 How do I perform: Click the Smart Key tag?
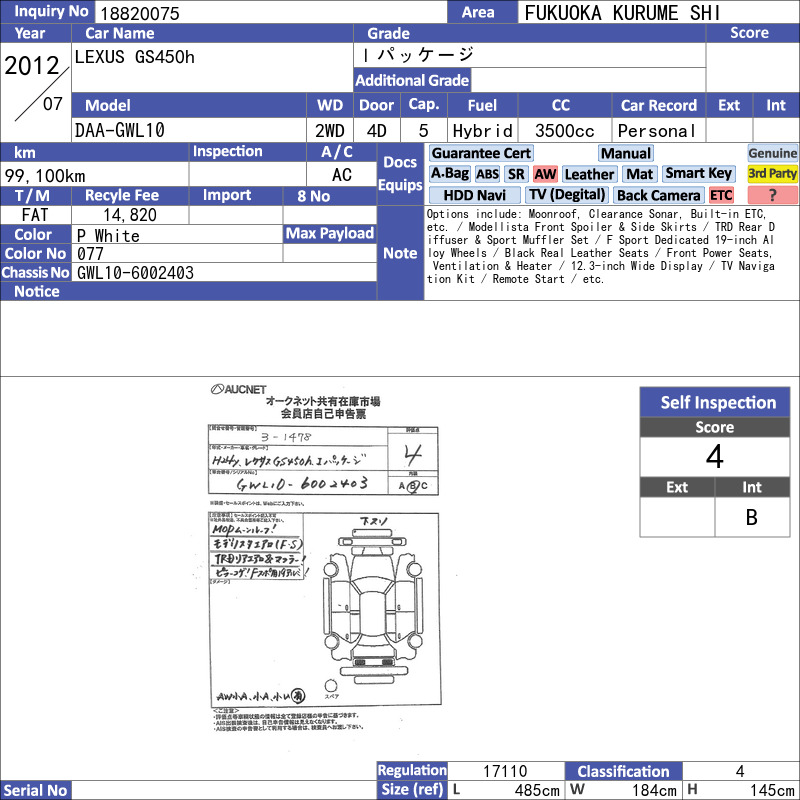click(x=698, y=174)
